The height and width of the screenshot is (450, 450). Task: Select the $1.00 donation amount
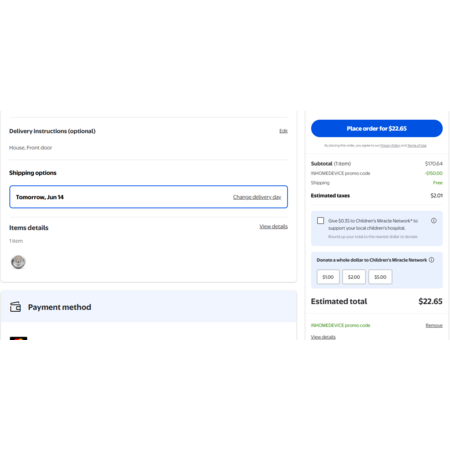(x=328, y=277)
